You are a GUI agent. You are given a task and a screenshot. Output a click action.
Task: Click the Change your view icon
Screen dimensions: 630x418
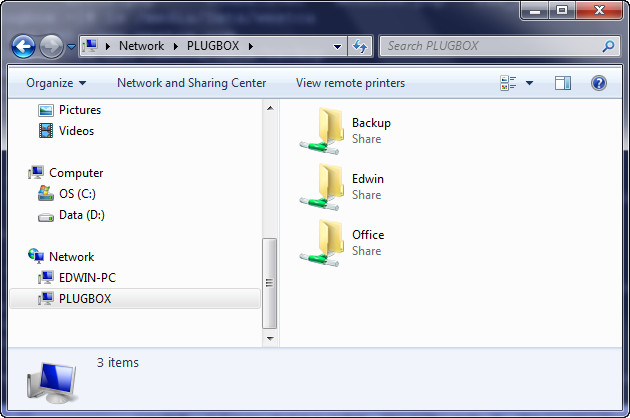[508, 83]
